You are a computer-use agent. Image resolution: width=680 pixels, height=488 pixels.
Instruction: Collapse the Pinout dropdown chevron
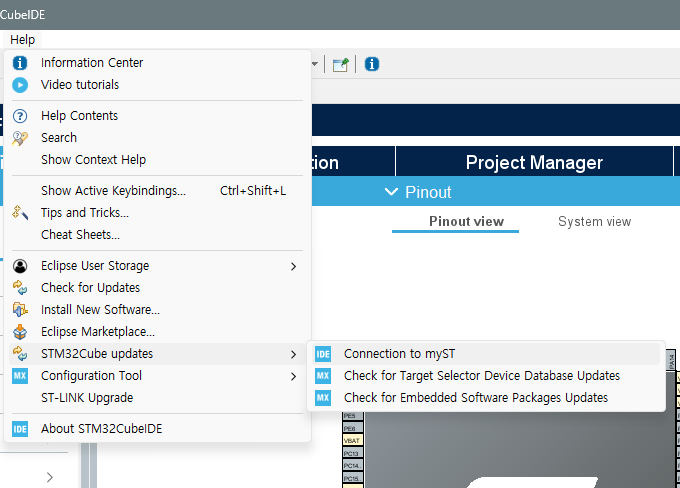(391, 192)
